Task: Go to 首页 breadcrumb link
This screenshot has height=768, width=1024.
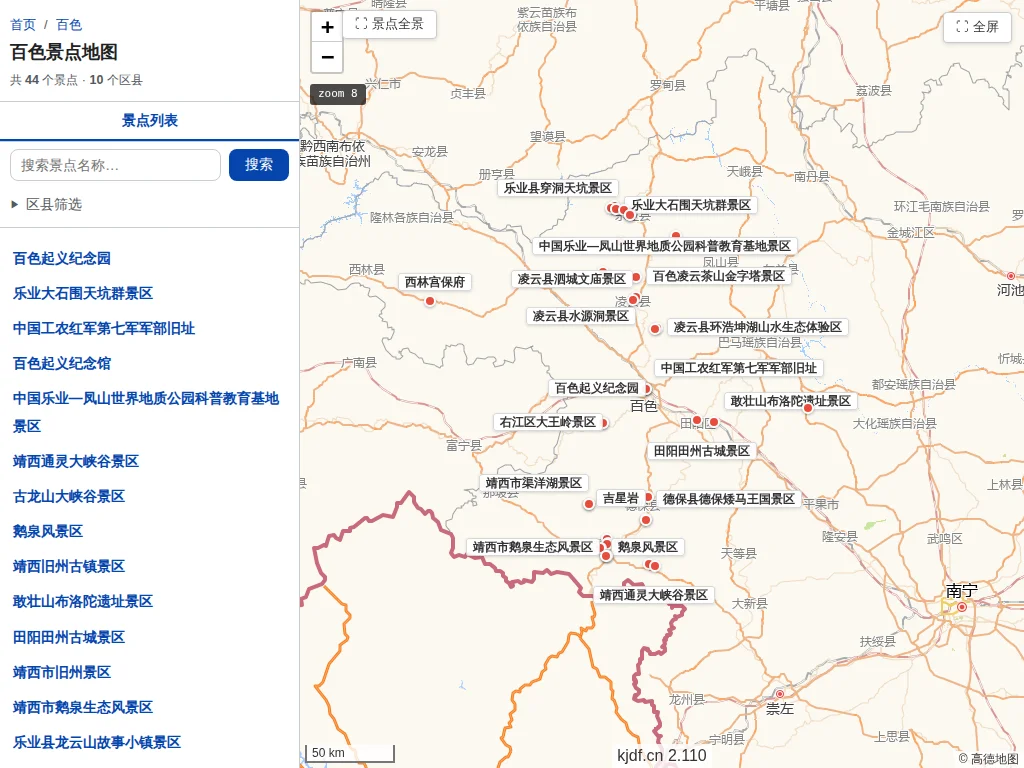Action: 23,25
